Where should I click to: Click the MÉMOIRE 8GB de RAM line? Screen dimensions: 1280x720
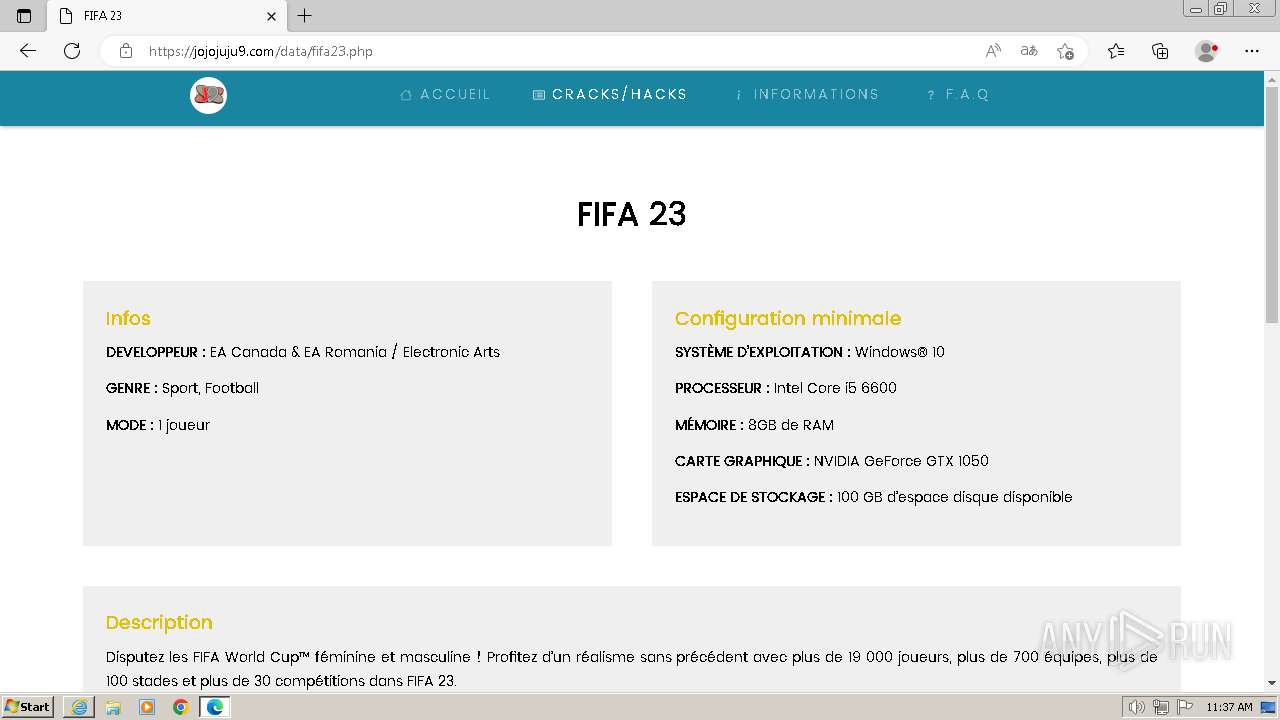point(754,425)
